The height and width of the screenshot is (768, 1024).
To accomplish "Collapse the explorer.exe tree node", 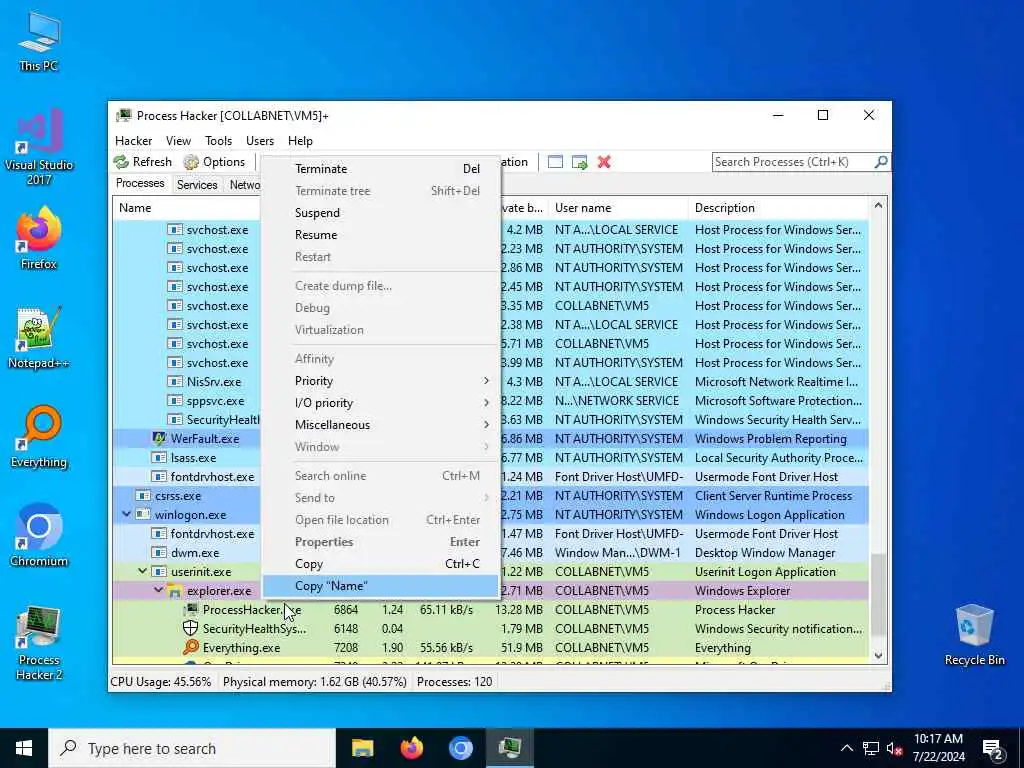I will click(159, 590).
